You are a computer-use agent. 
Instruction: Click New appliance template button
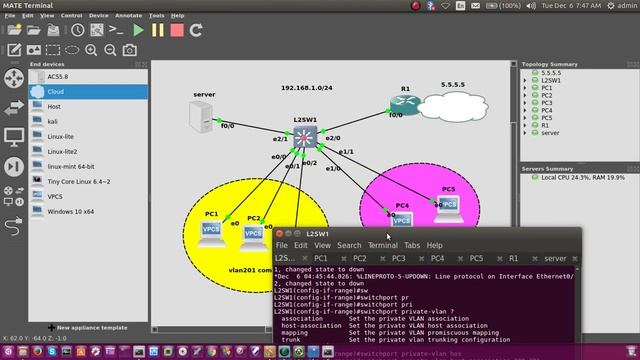[88, 328]
